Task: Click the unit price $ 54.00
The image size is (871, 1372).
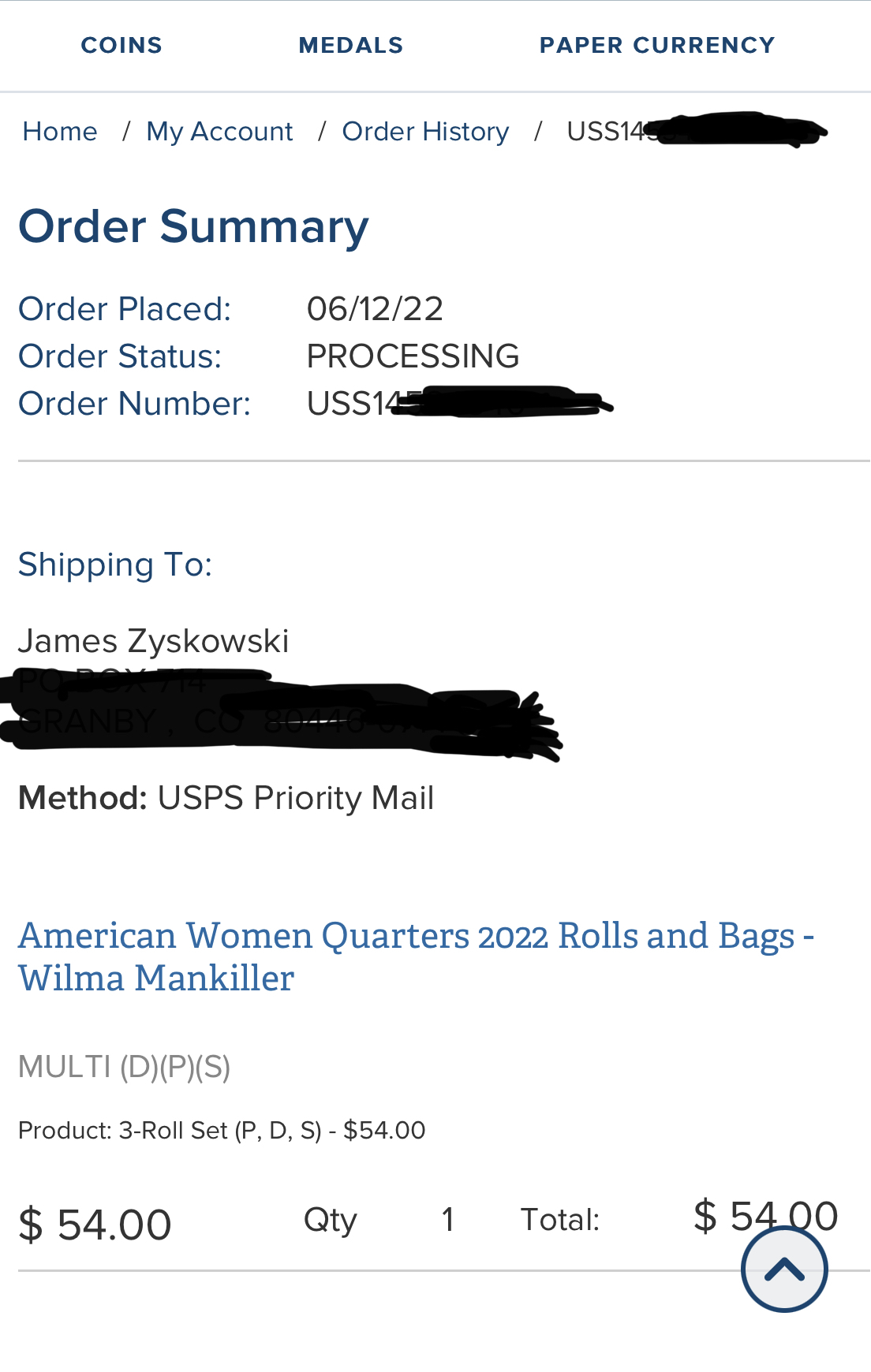Action: 95,1225
